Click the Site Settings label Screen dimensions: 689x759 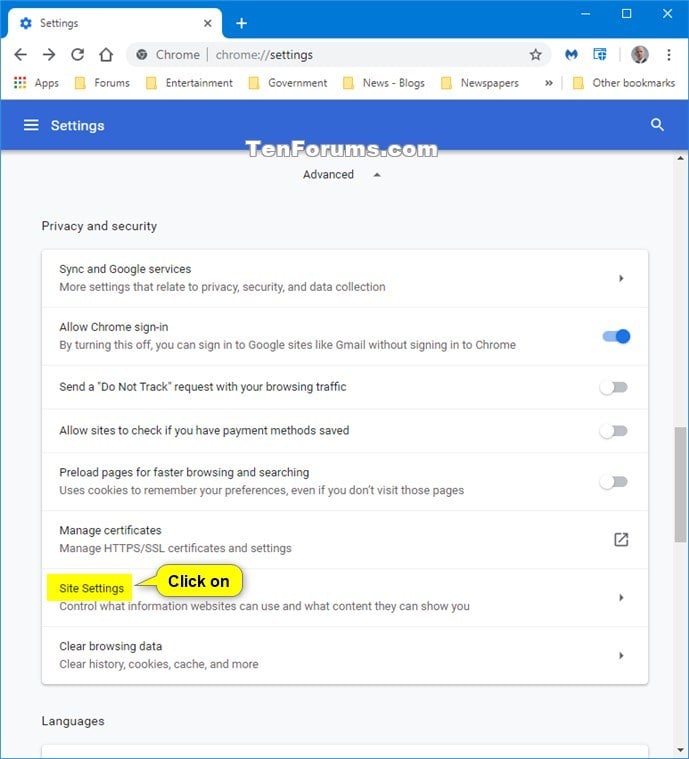coord(92,588)
